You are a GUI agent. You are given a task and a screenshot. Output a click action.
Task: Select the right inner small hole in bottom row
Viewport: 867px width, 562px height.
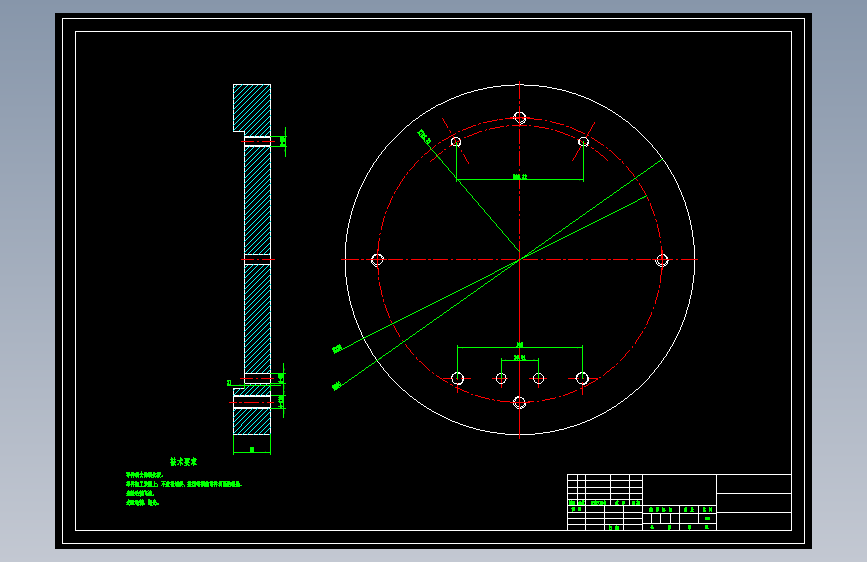(x=539, y=378)
